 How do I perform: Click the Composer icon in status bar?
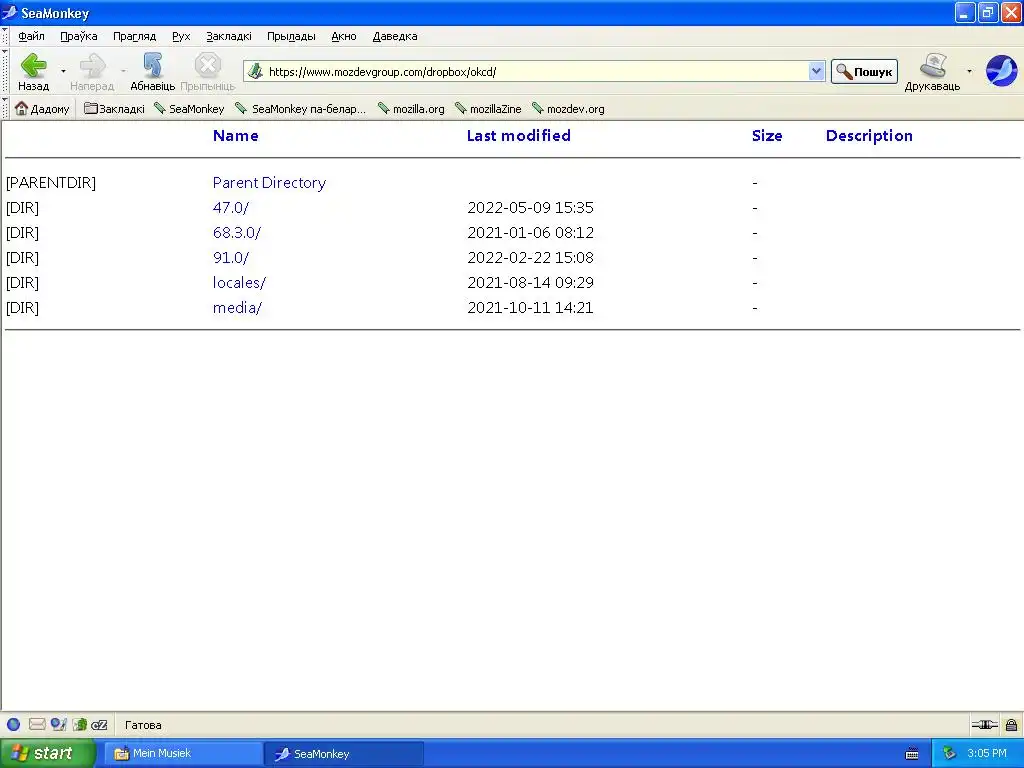58,724
